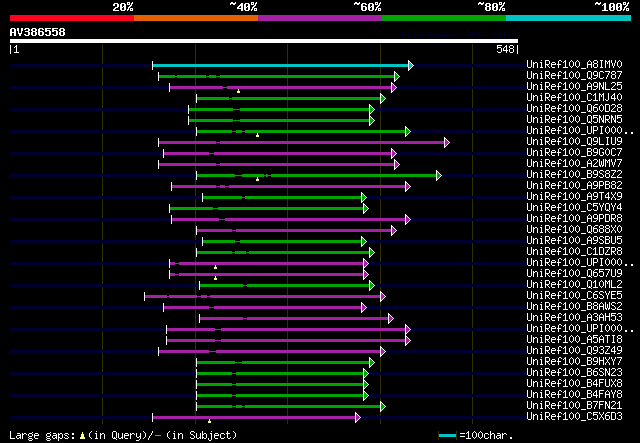Select the UniRef100_B4FAY8 label
This screenshot has width=640, height=443.
[x=574, y=395]
